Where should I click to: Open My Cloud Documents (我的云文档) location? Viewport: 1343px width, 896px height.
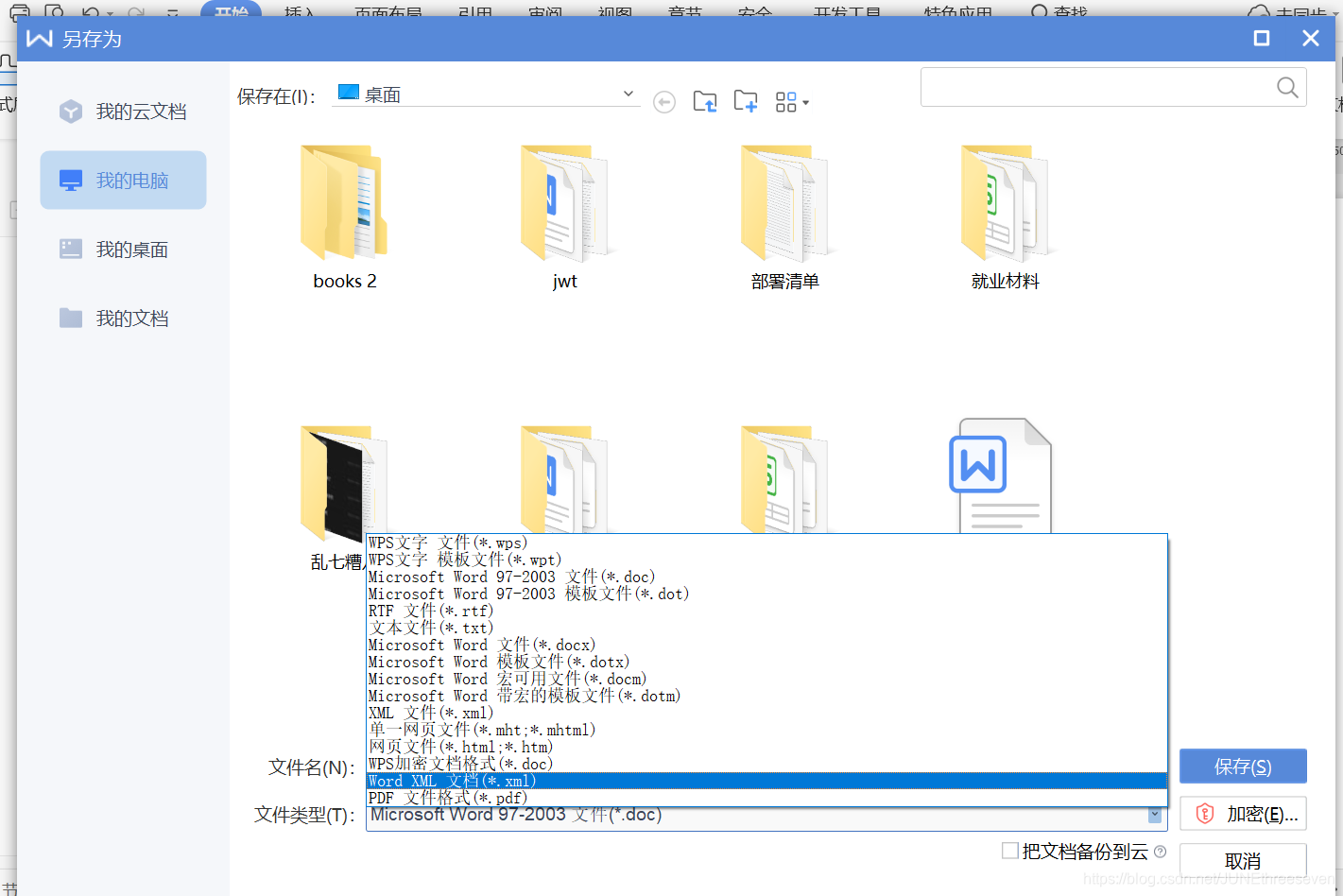[x=123, y=112]
